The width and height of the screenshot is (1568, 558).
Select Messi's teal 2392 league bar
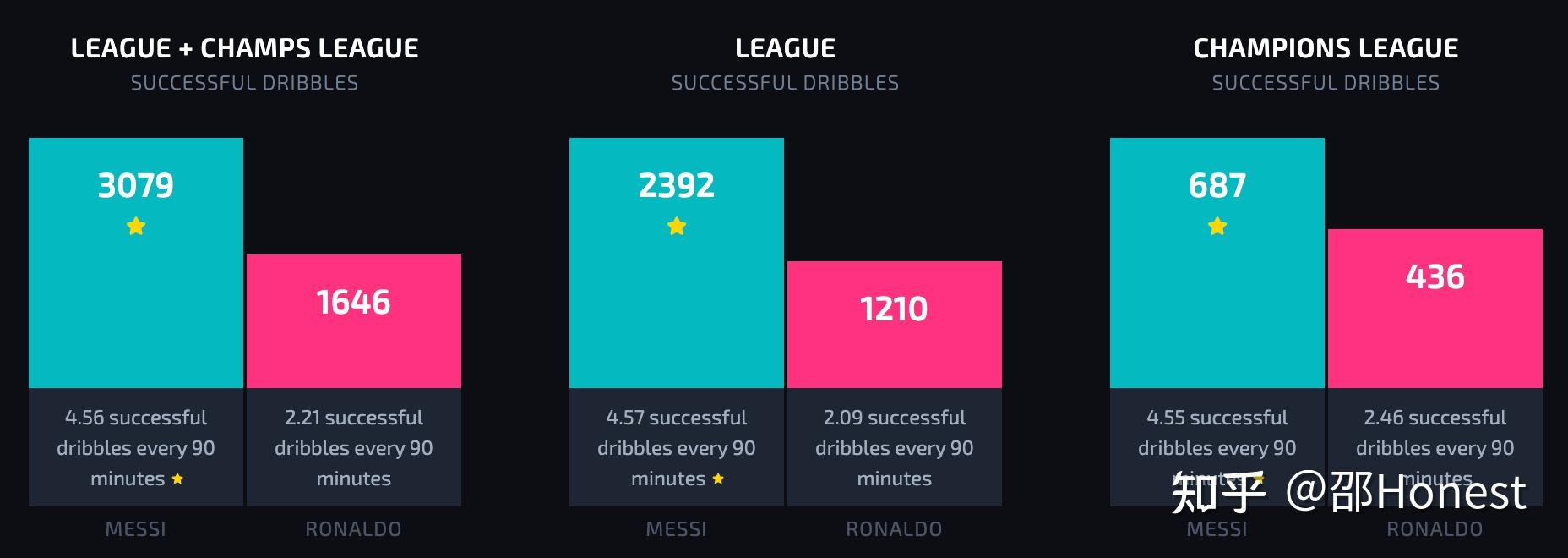pos(677,263)
